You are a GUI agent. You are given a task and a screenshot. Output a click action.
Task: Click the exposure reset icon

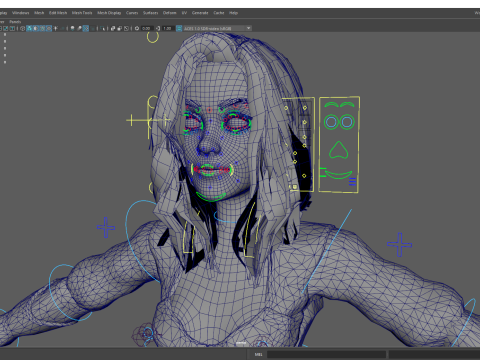(x=137, y=28)
